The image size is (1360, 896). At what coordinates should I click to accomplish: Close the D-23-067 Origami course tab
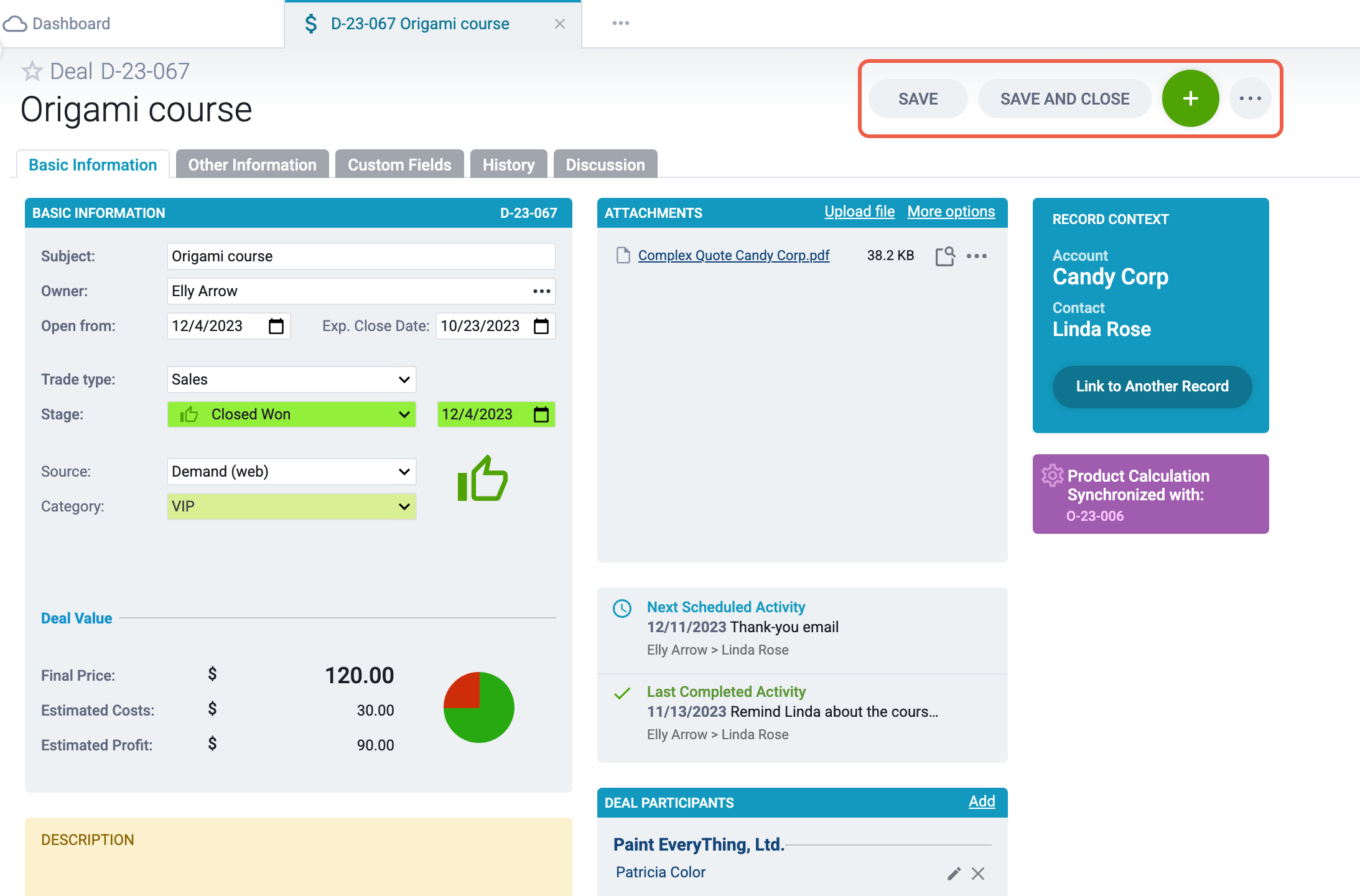pyautogui.click(x=560, y=24)
